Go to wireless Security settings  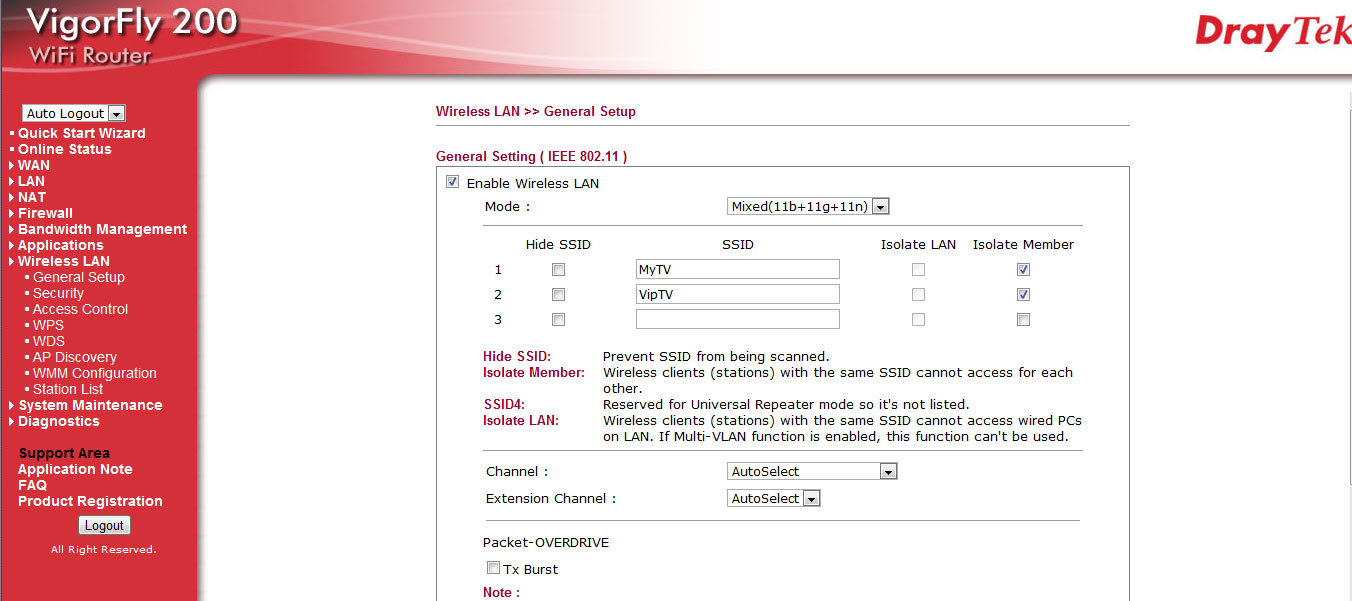pyautogui.click(x=58, y=293)
